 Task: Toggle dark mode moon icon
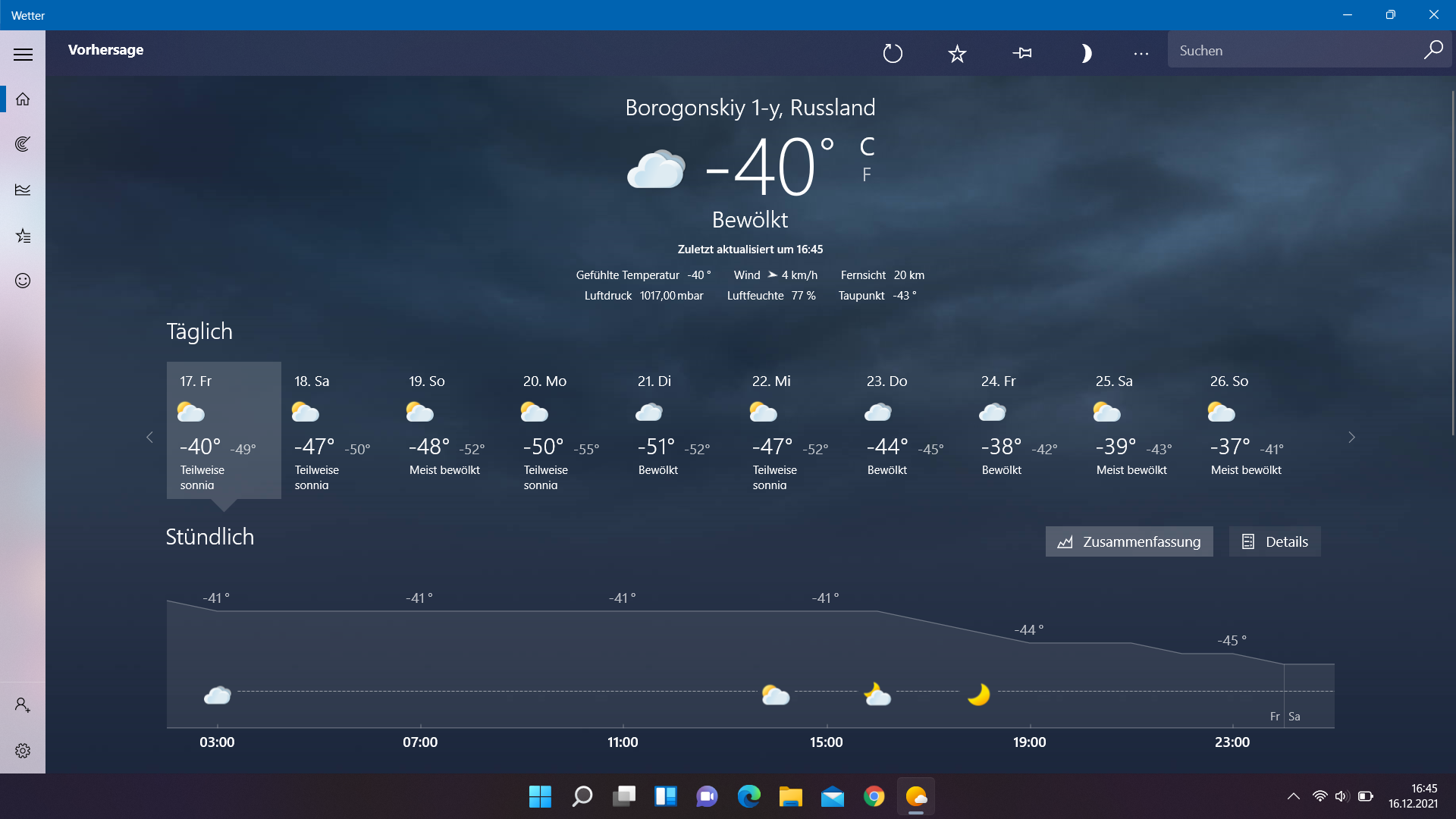[x=1085, y=53]
